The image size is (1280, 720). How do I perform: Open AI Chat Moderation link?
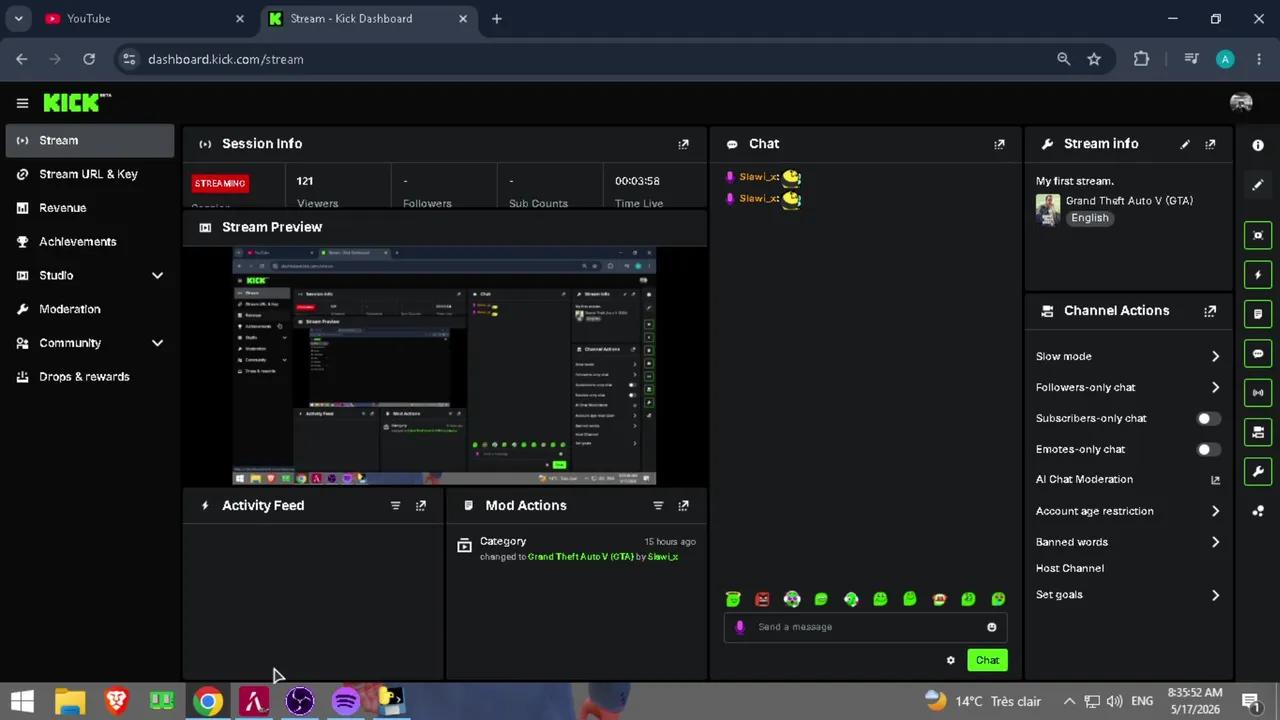[x=1215, y=480]
